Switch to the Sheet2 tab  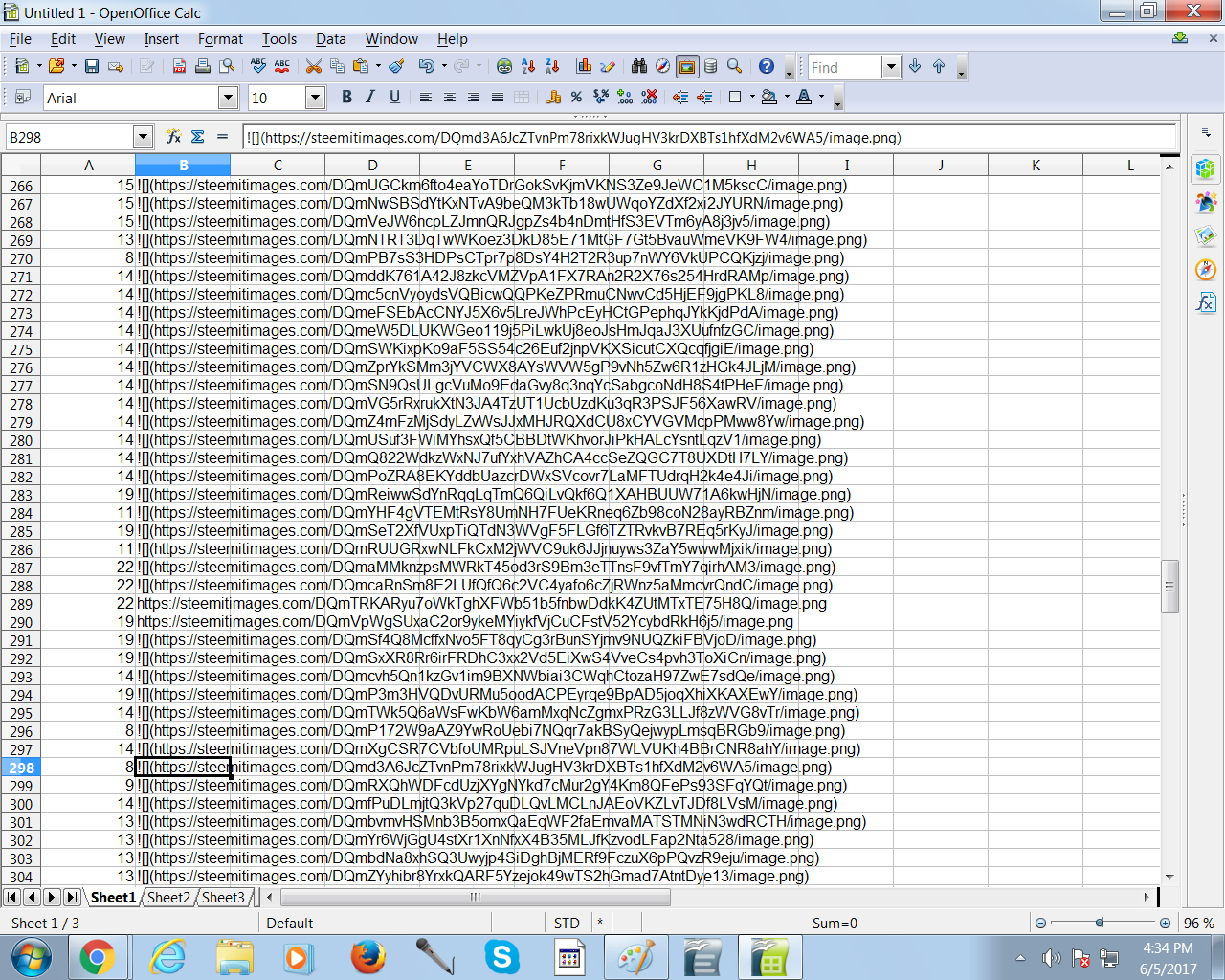tap(168, 897)
